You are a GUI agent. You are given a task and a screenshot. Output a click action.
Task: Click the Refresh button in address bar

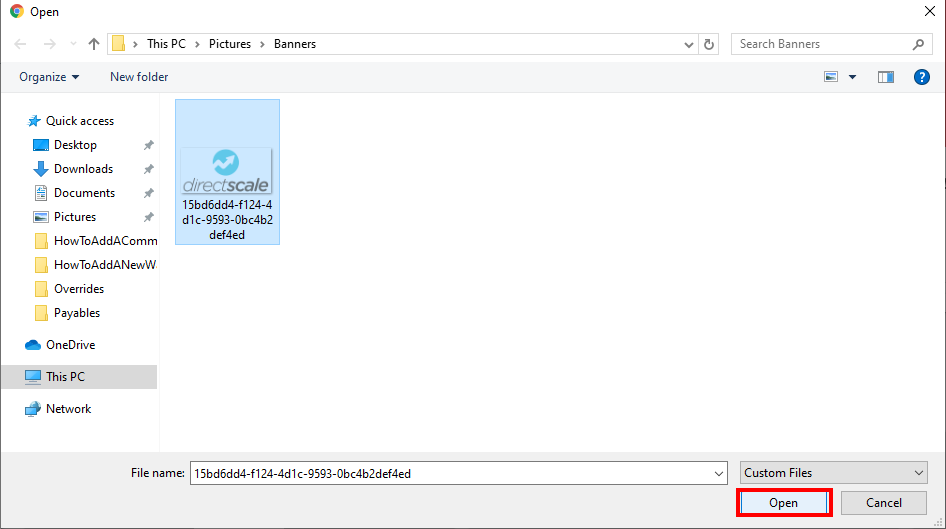(x=710, y=44)
